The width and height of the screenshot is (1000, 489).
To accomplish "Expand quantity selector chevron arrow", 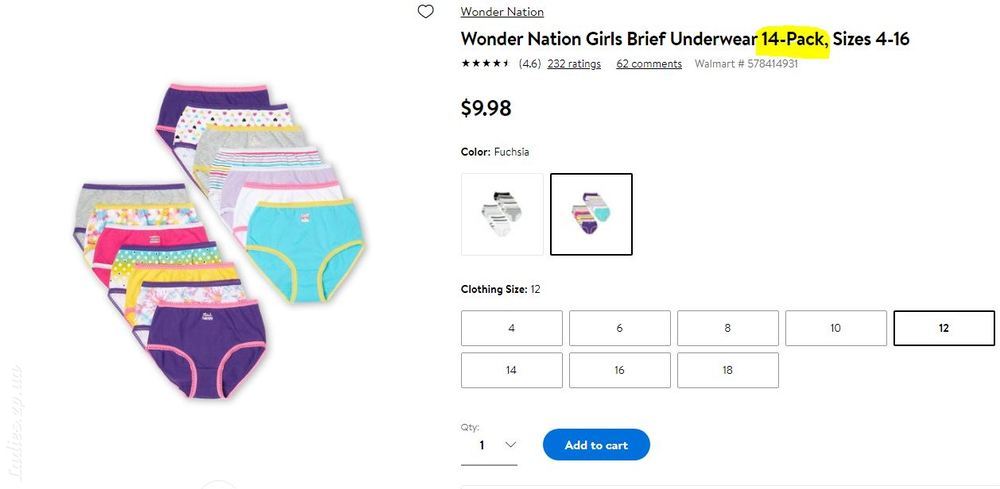I will 510,445.
